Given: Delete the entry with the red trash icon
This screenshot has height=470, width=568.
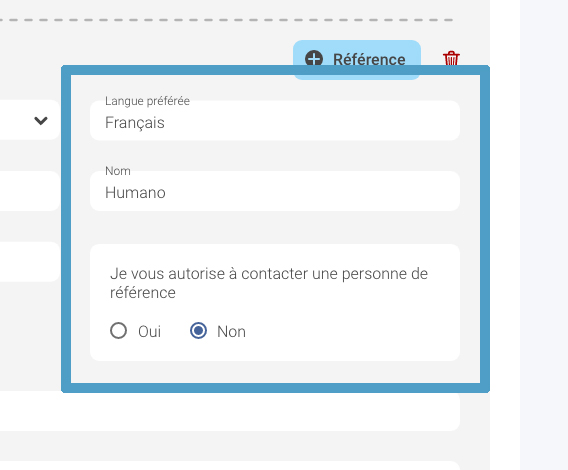Looking at the screenshot, I should coord(451,58).
